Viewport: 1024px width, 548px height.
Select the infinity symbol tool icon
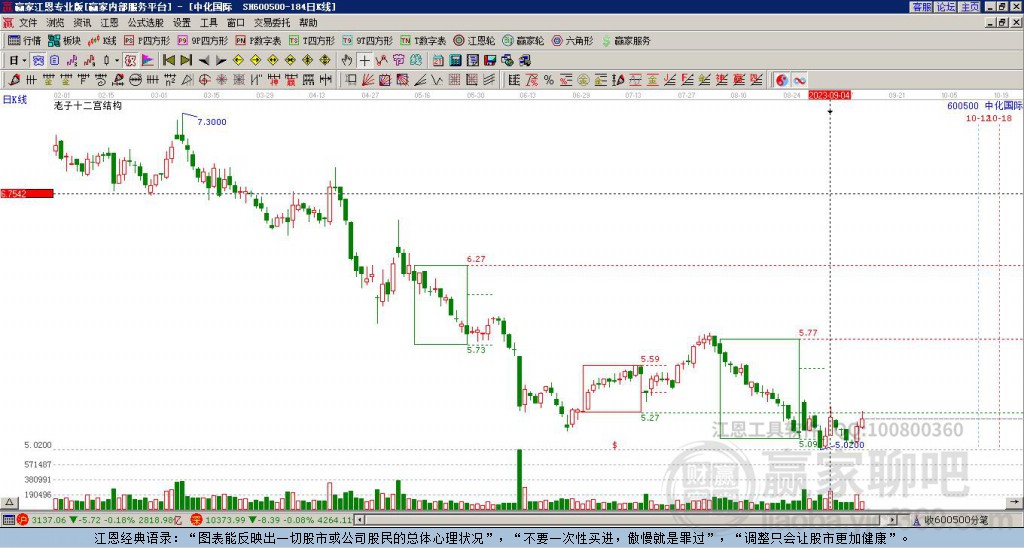click(799, 80)
